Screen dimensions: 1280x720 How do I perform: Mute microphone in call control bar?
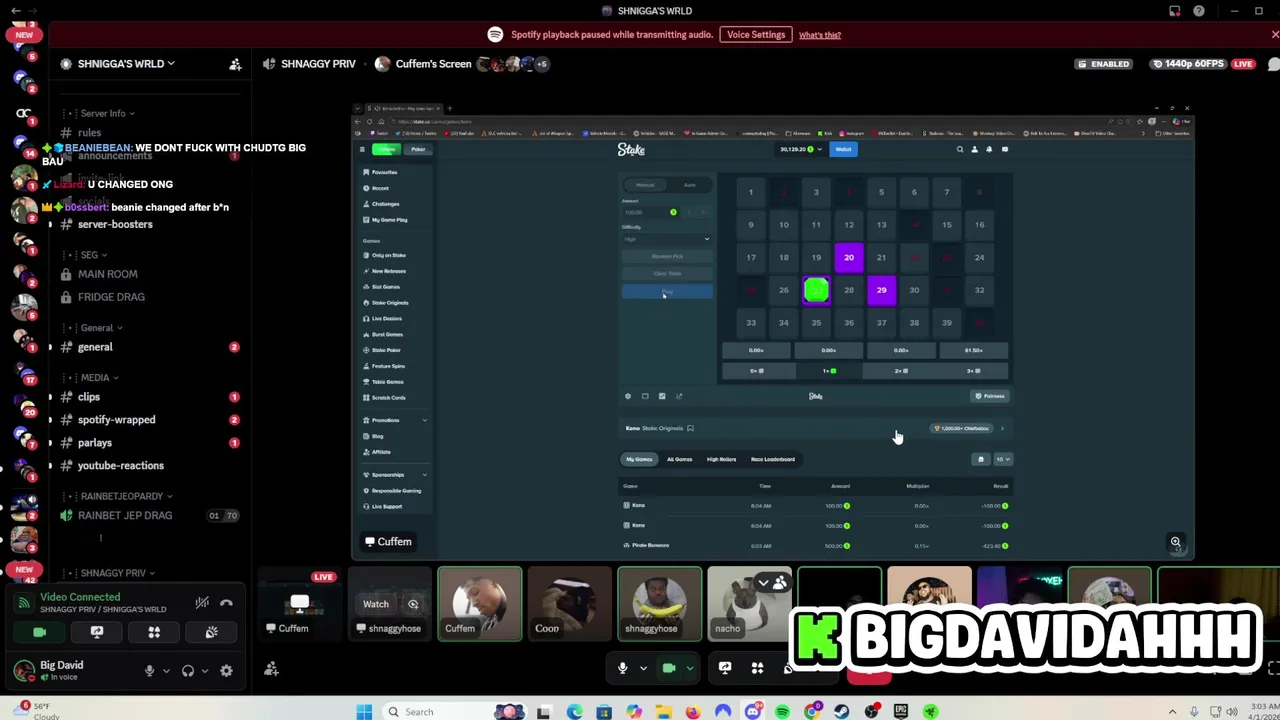622,668
